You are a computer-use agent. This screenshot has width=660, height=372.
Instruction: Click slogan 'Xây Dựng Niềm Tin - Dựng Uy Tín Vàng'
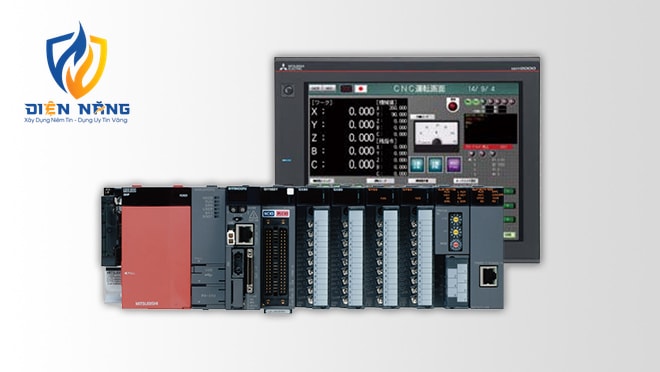(76, 120)
